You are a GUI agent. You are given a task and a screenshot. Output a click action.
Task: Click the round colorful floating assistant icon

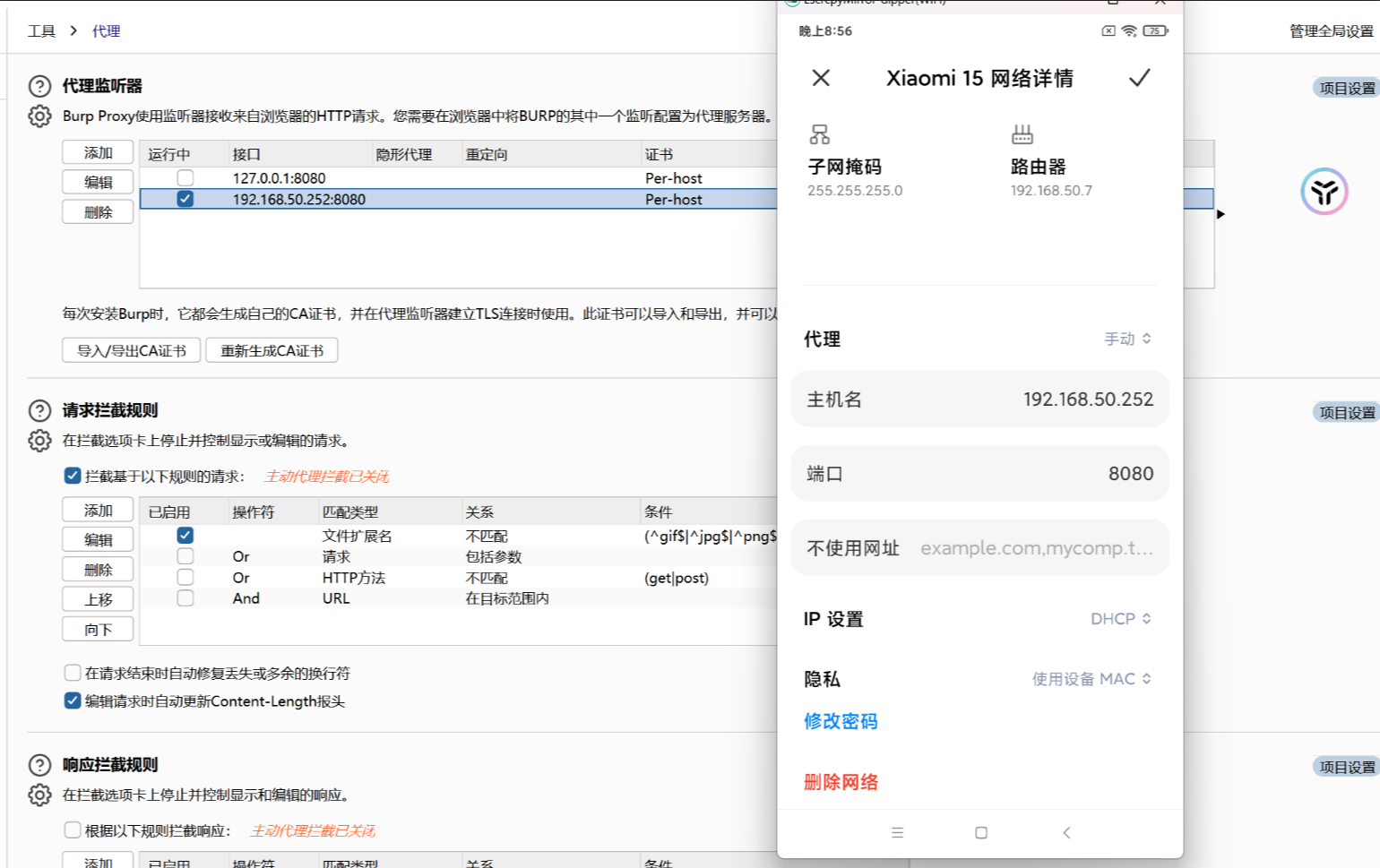(1324, 191)
